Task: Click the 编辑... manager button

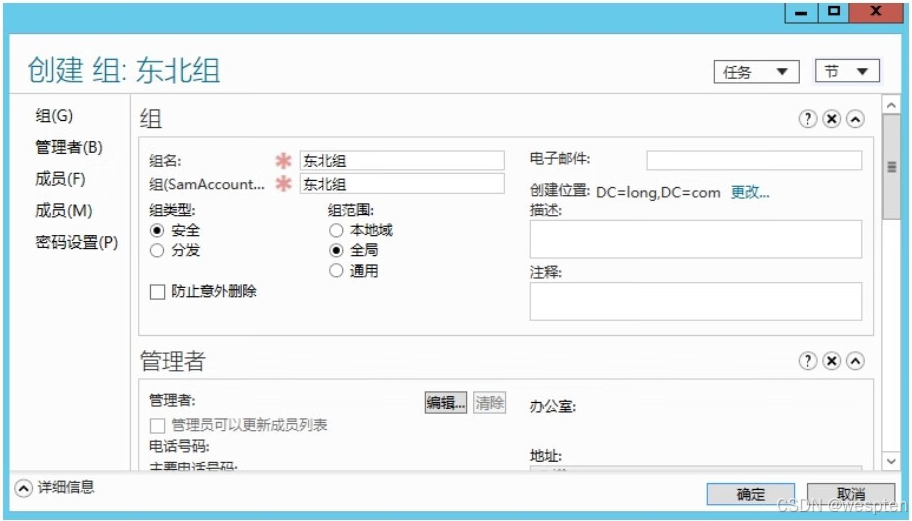Action: (x=446, y=402)
